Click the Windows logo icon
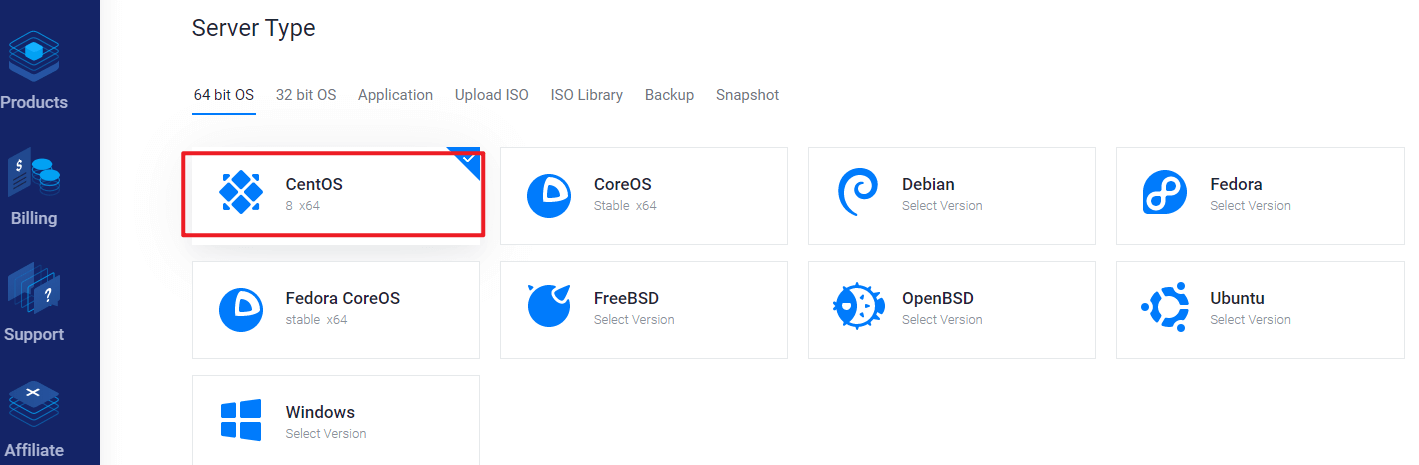 pos(241,420)
